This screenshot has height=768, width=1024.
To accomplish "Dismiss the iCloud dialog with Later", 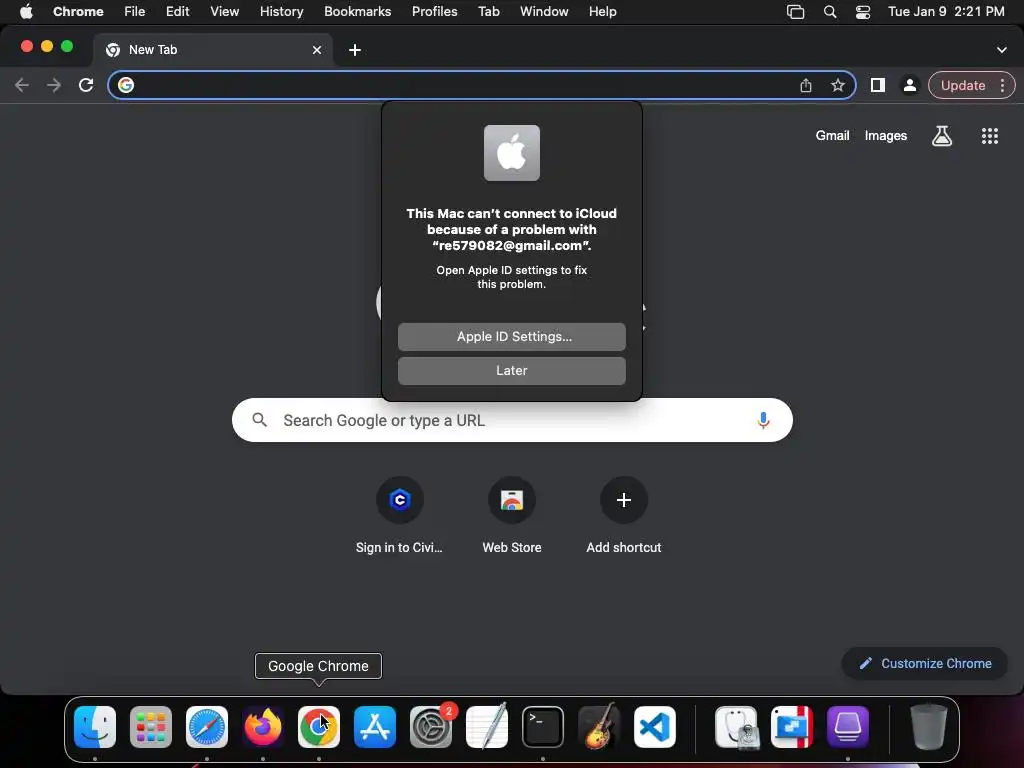I will [x=511, y=370].
